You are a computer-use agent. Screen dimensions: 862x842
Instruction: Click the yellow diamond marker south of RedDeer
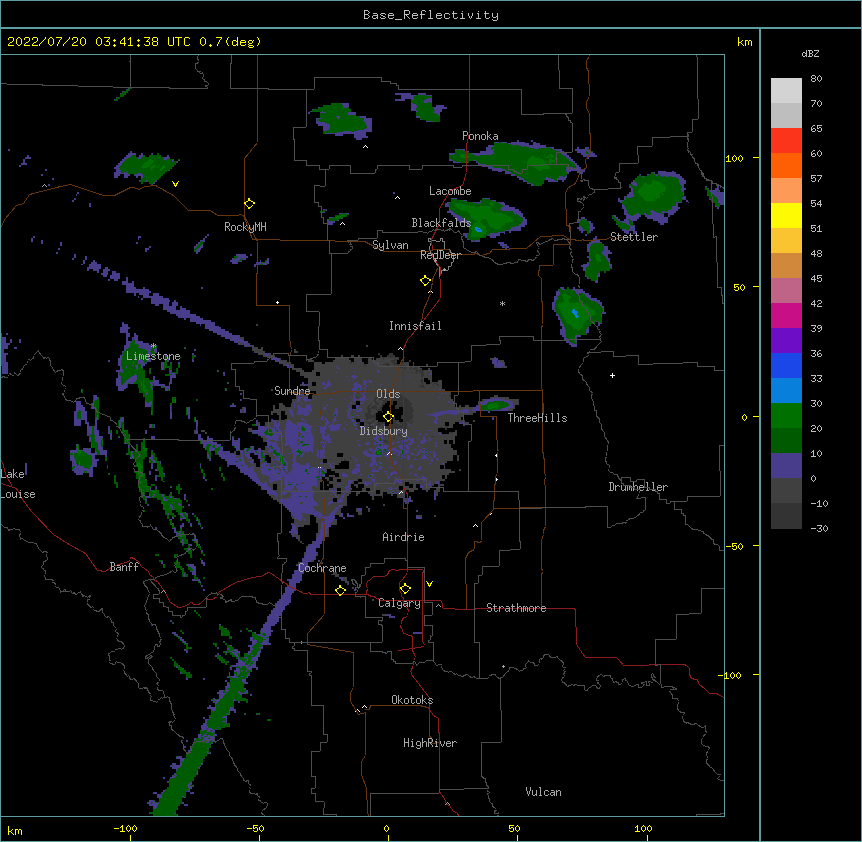tap(426, 281)
